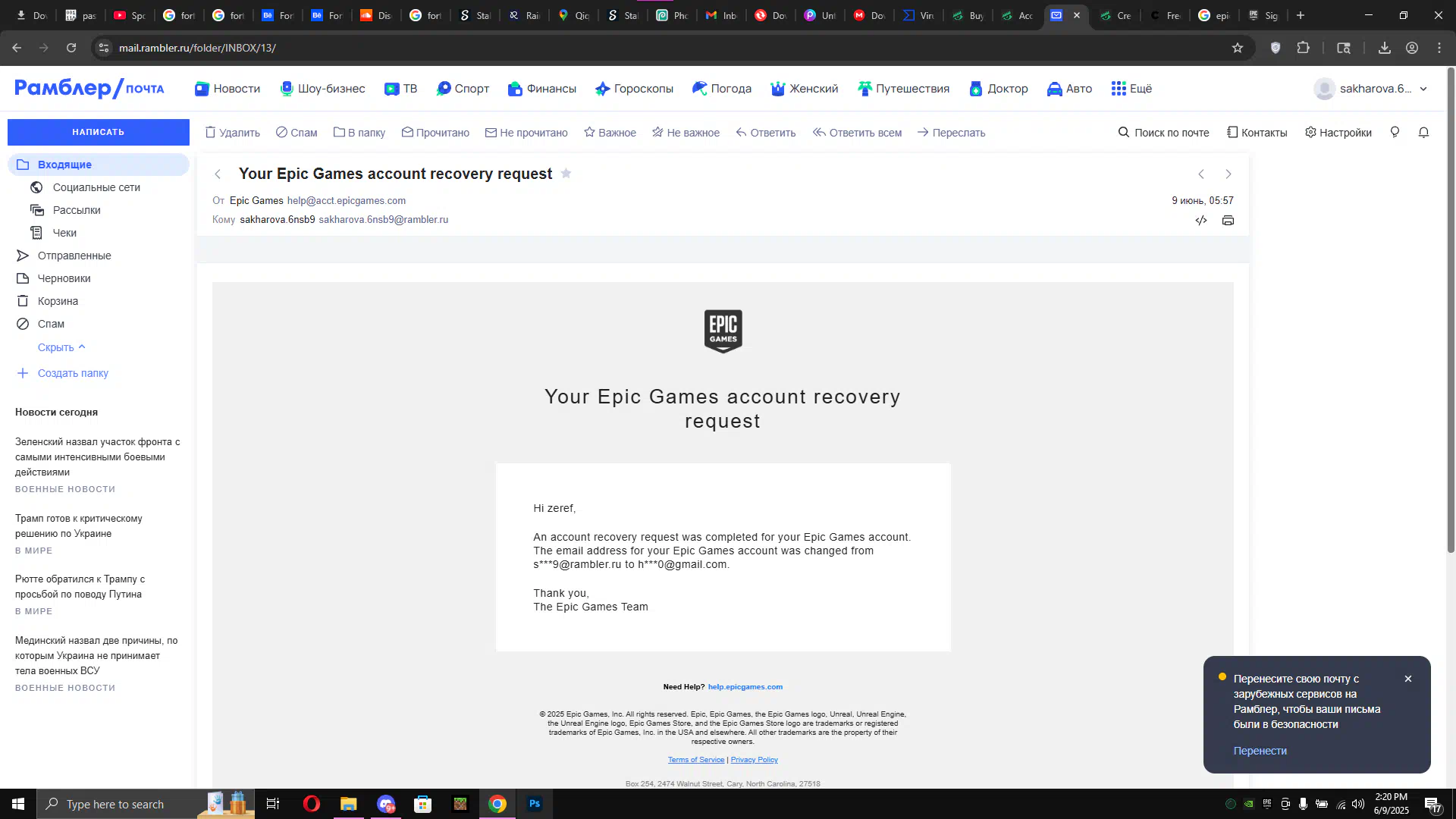Screen dimensions: 1456x819
Task: Open the Путешествия section
Action: (903, 89)
